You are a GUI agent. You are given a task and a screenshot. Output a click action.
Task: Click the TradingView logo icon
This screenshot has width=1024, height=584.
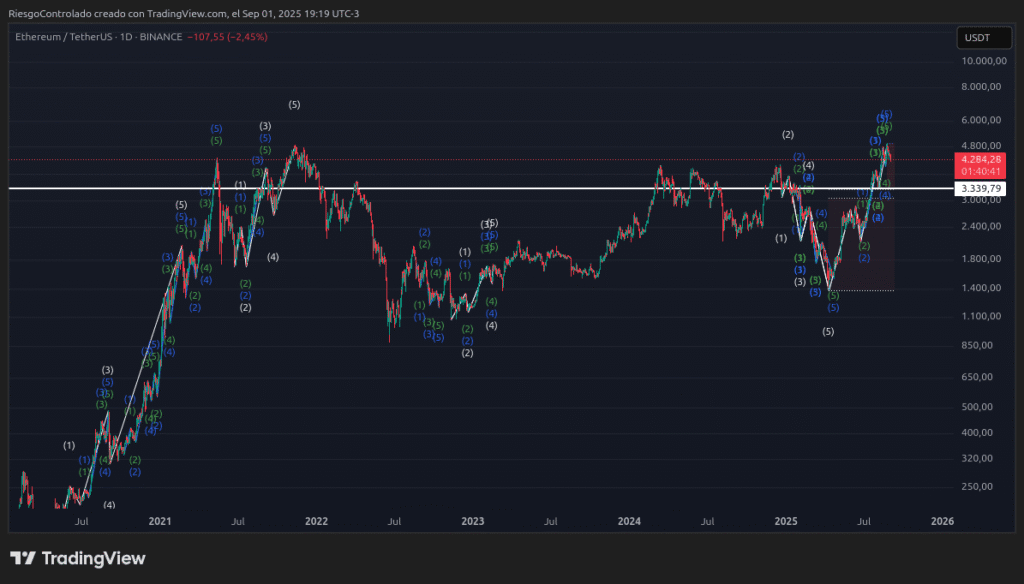pyautogui.click(x=24, y=558)
